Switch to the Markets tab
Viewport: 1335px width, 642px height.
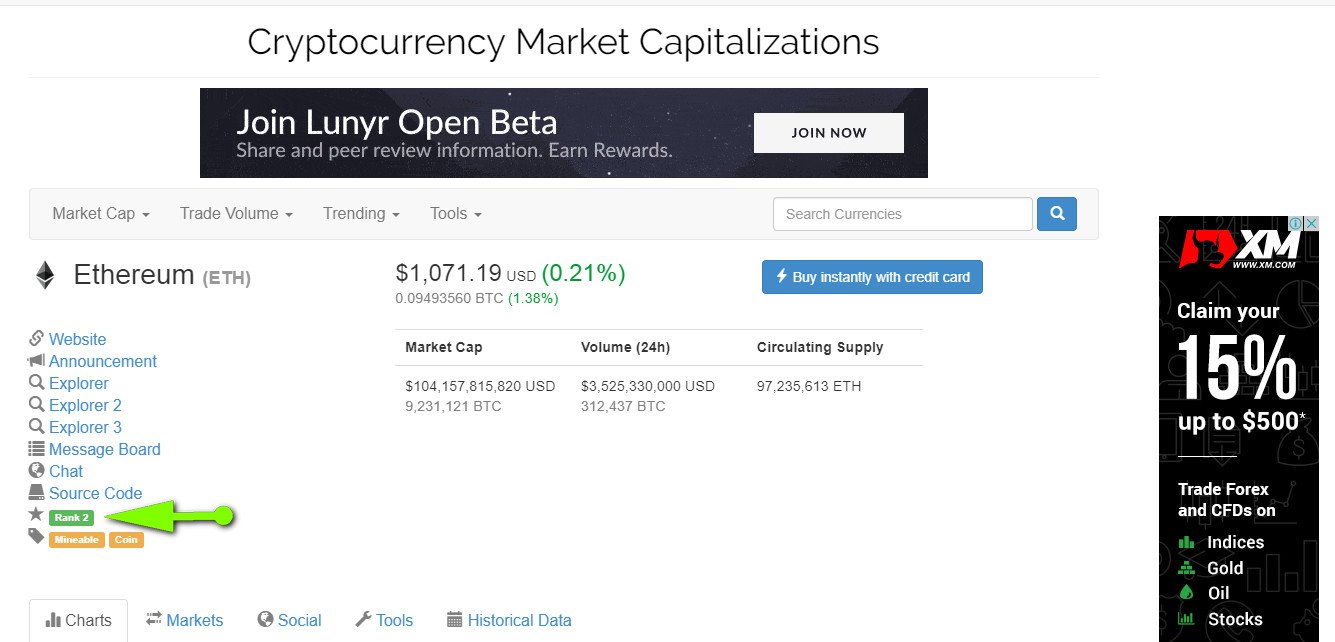tap(185, 620)
